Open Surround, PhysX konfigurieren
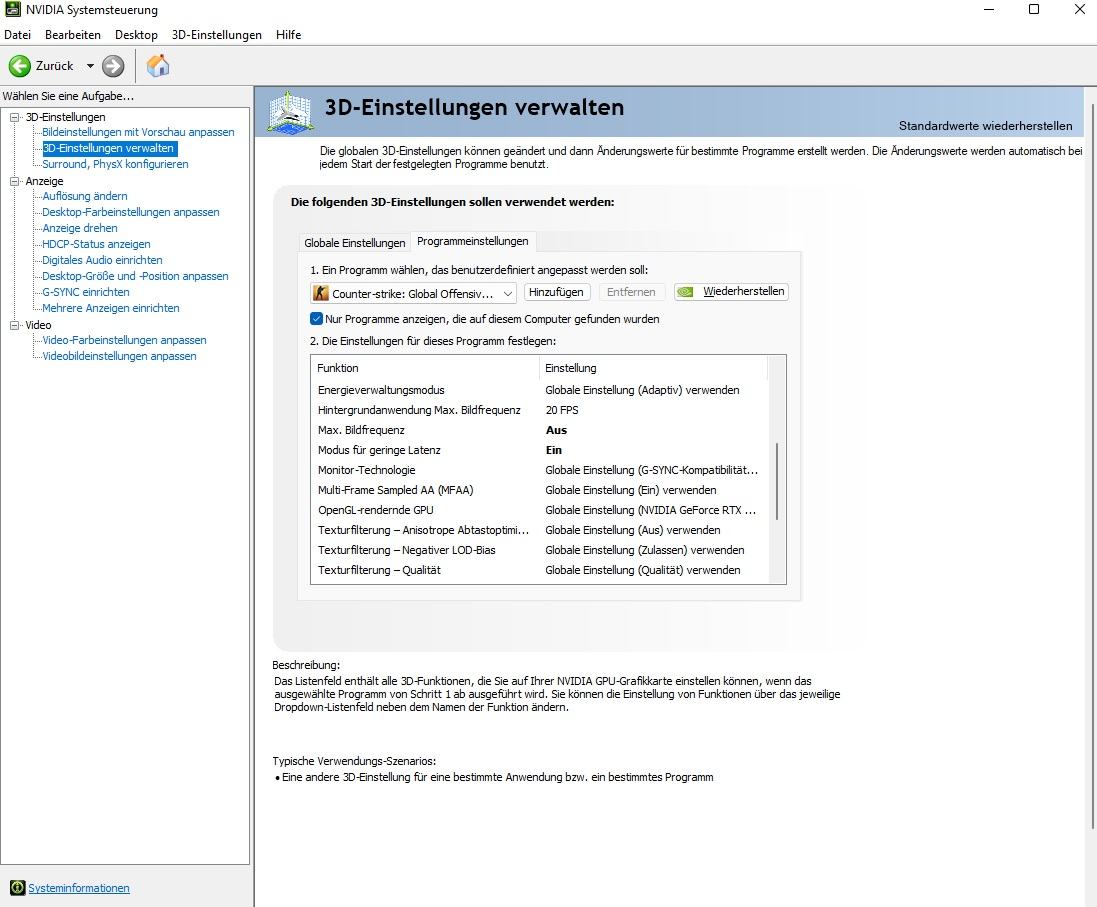 [x=115, y=164]
